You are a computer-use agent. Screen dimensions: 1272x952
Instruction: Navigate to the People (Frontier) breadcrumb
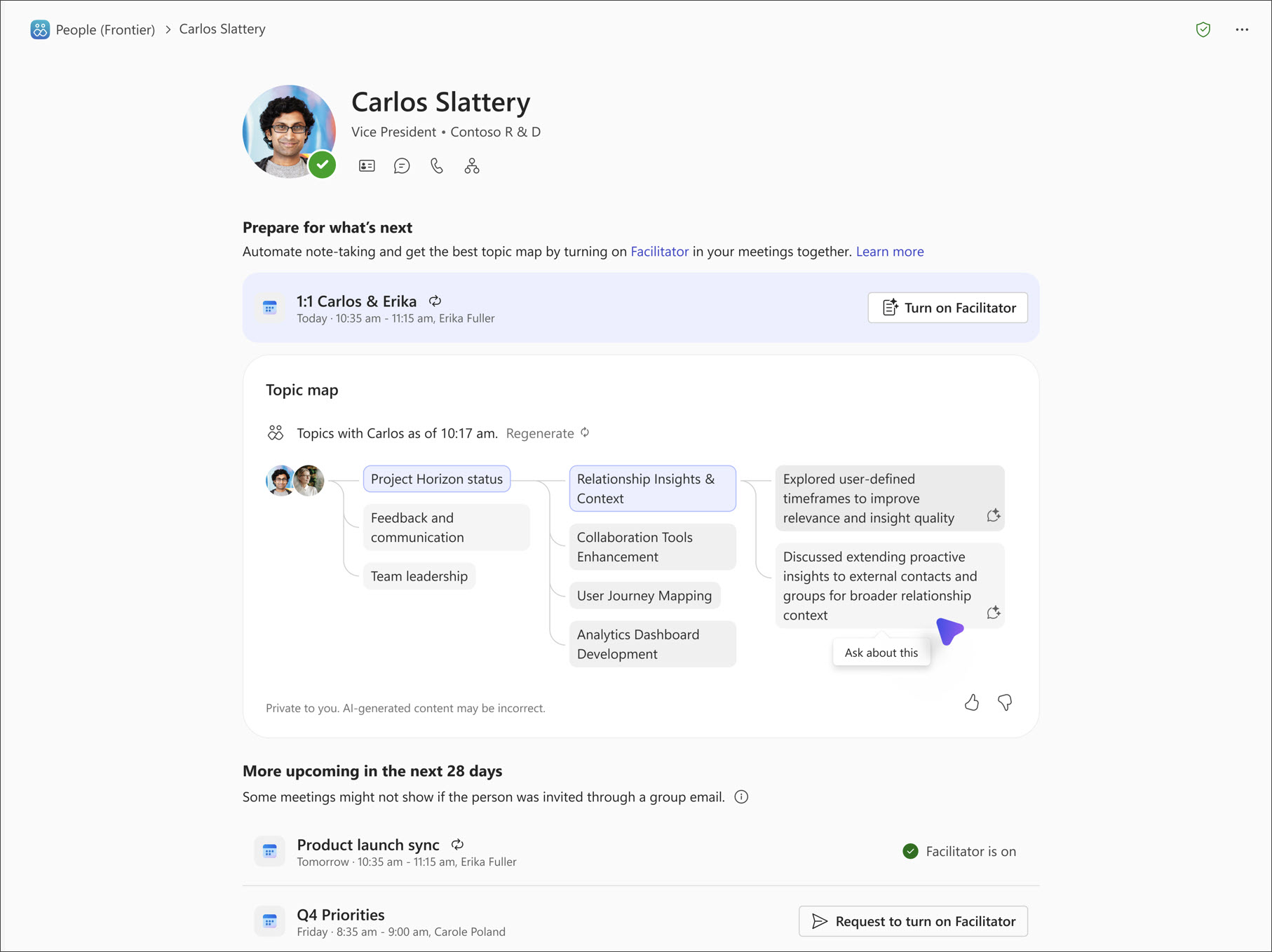click(x=105, y=29)
